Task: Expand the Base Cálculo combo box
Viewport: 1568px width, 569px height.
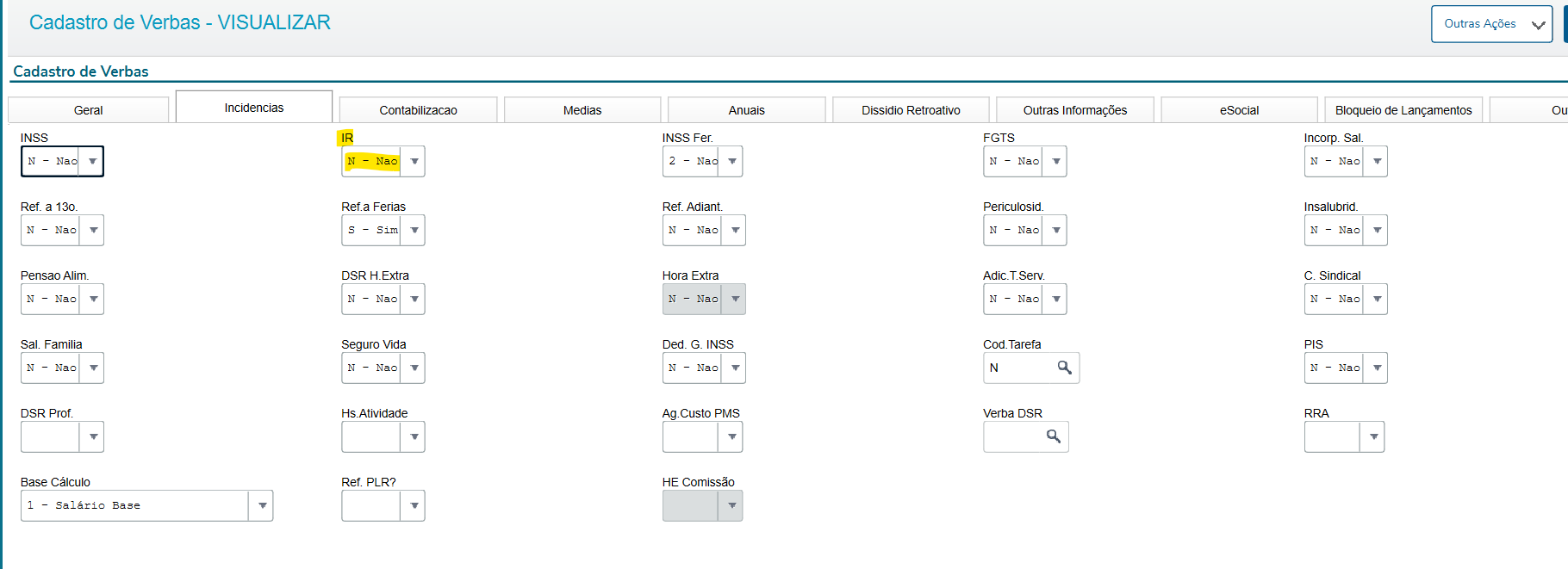Action: 262,505
